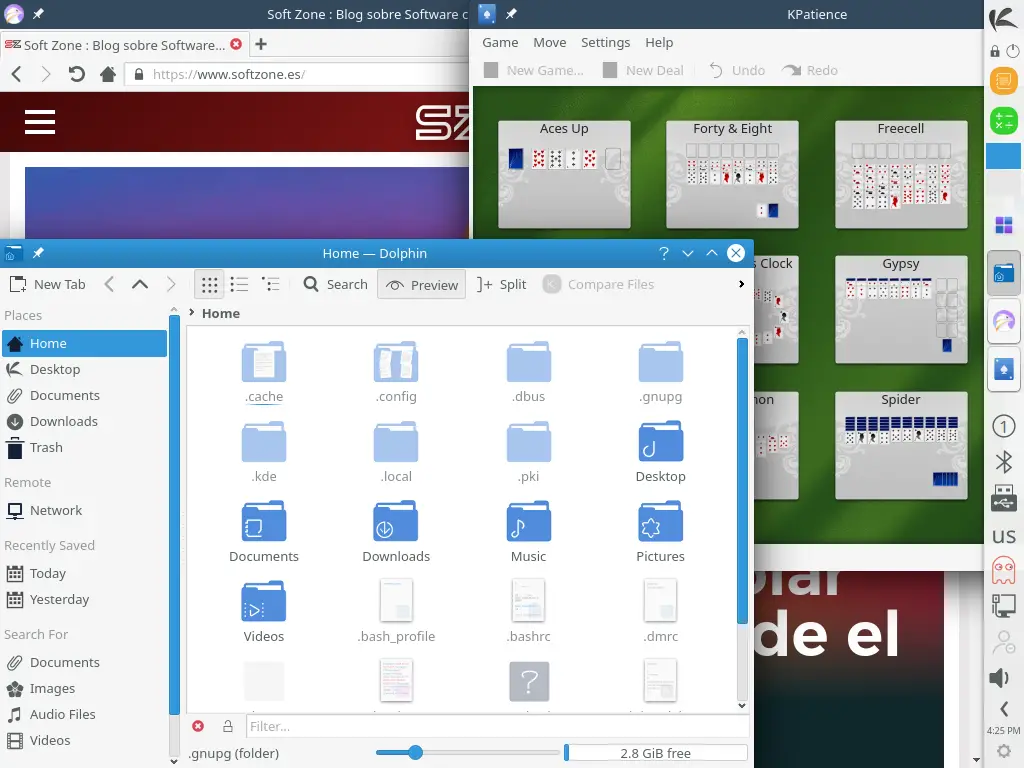The image size is (1024, 768).
Task: Open the Pictures folder
Action: 660,531
